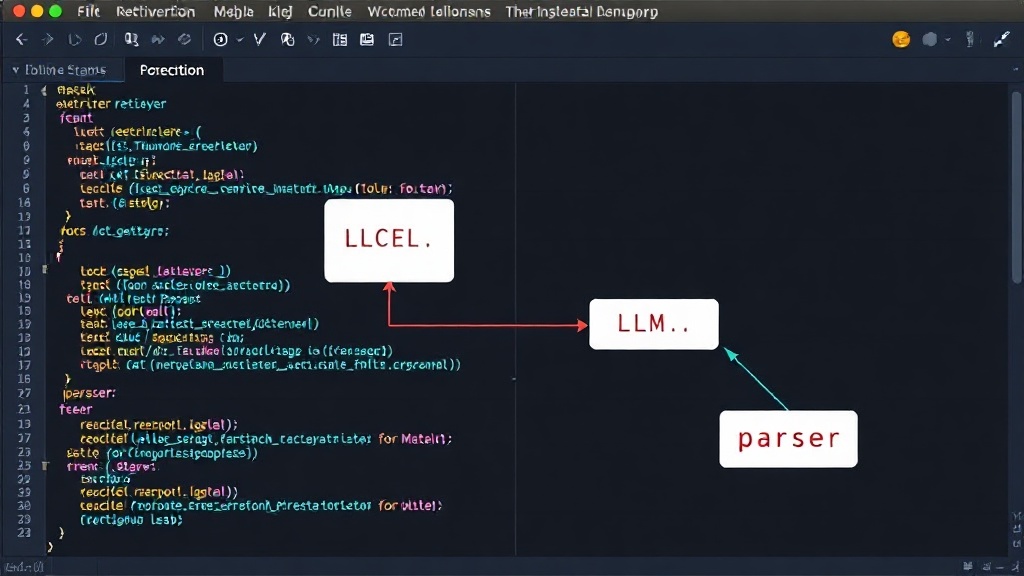
Task: Click the dim double-arrow toolbar icon
Action: (158, 40)
